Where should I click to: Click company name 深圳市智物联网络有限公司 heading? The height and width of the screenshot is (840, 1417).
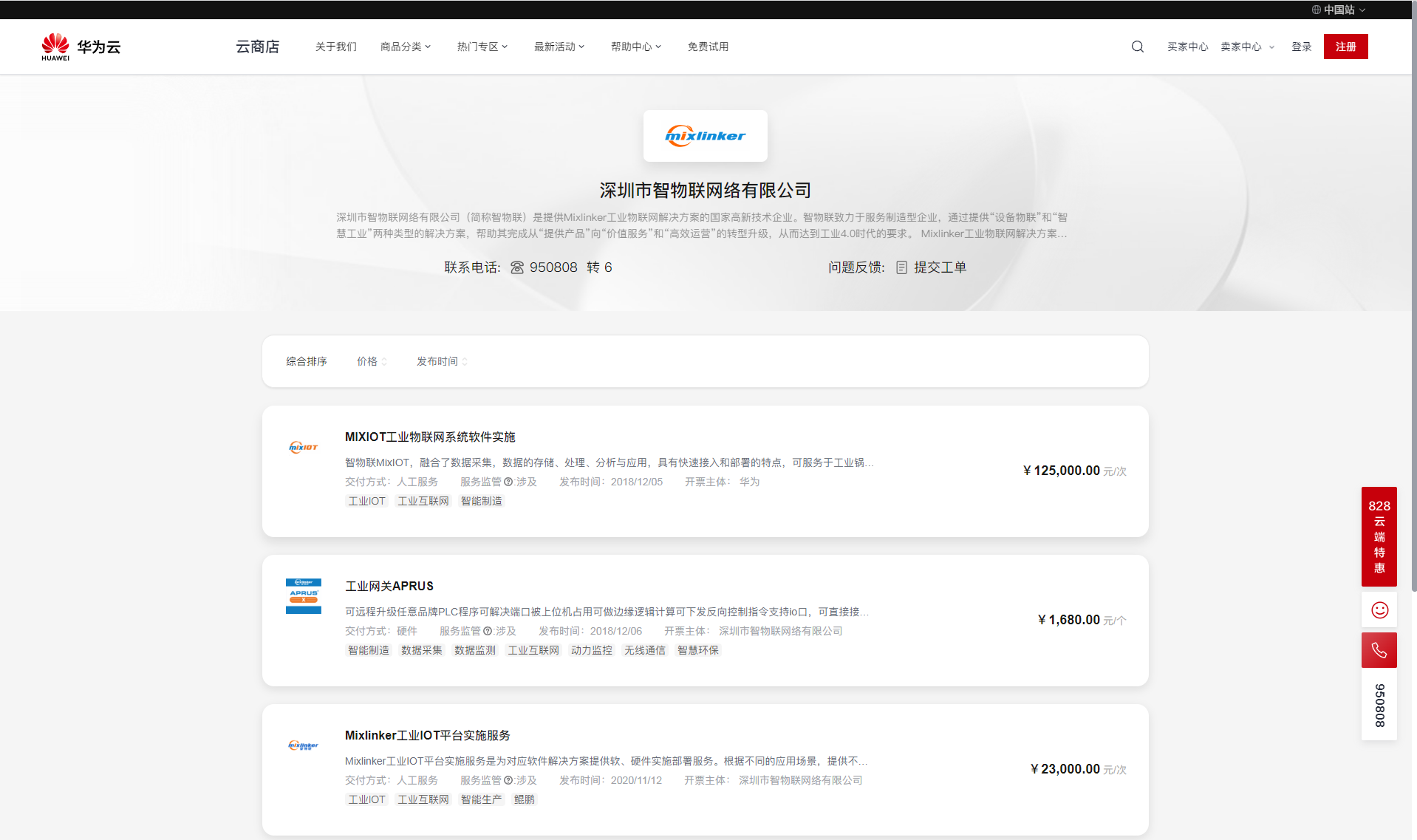tap(706, 190)
